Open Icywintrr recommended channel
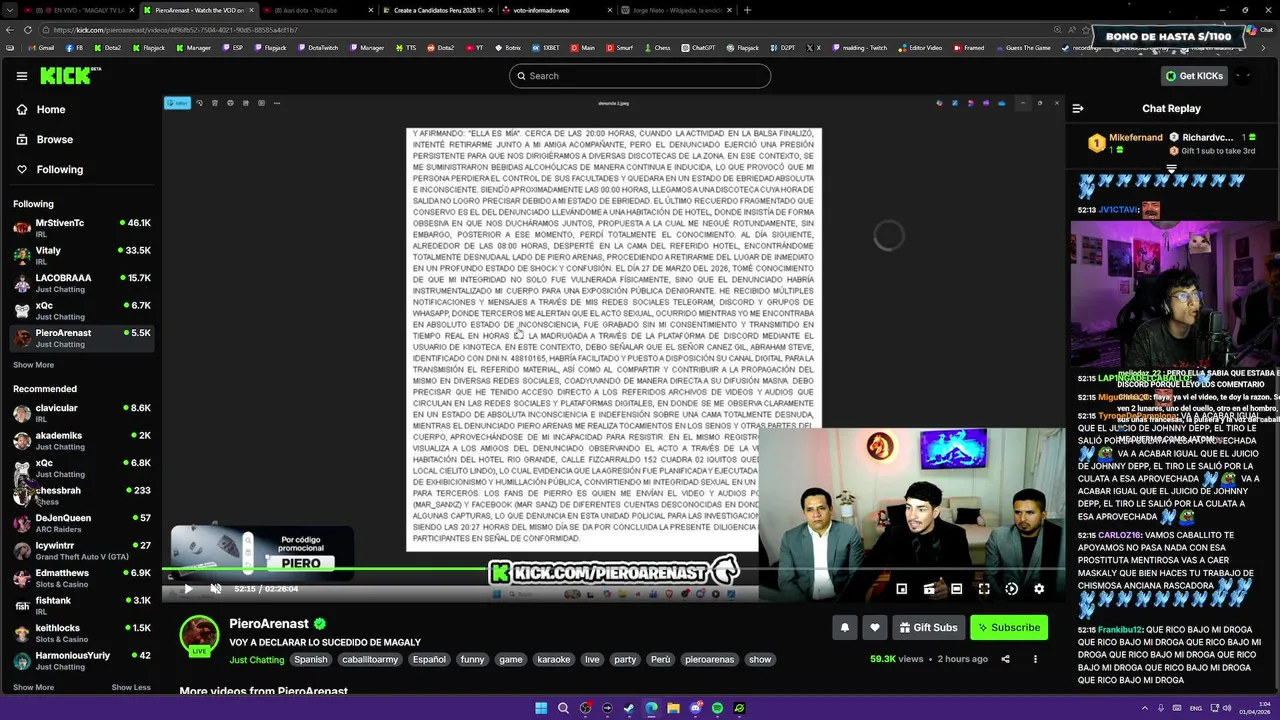The height and width of the screenshot is (720, 1280). pos(82,551)
